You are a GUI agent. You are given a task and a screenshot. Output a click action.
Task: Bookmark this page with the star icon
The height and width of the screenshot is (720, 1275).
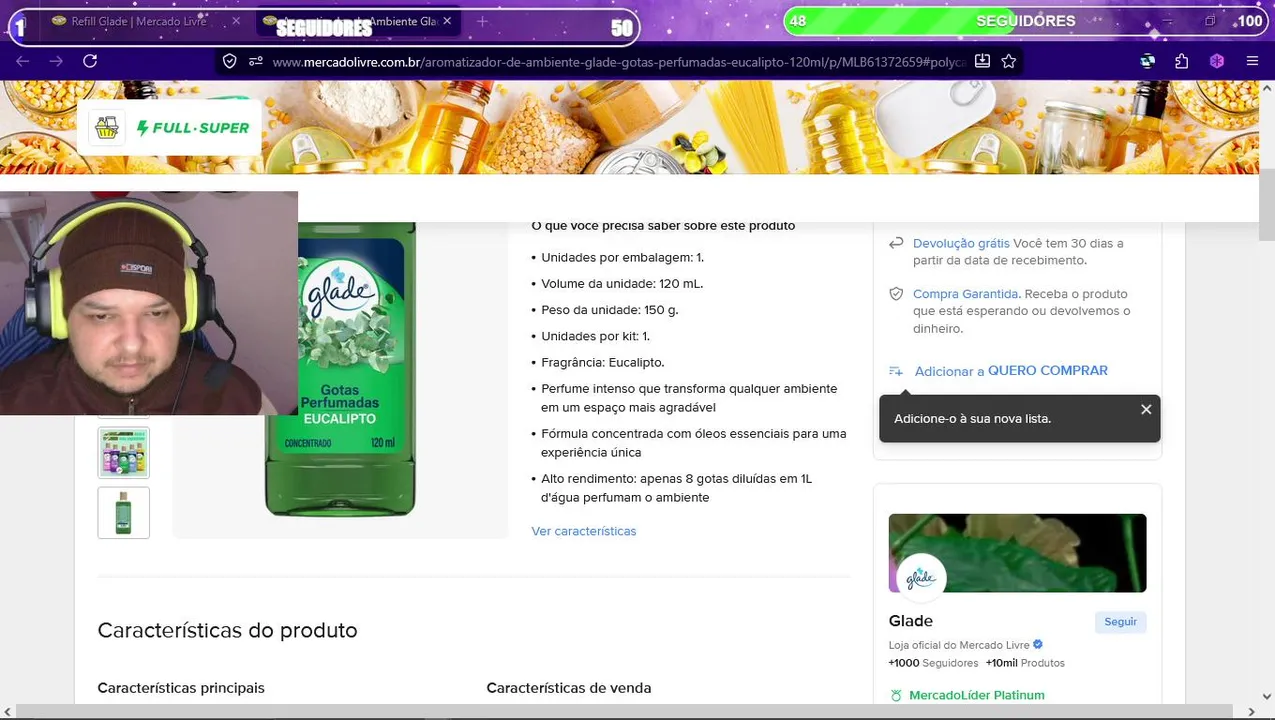pyautogui.click(x=1009, y=61)
